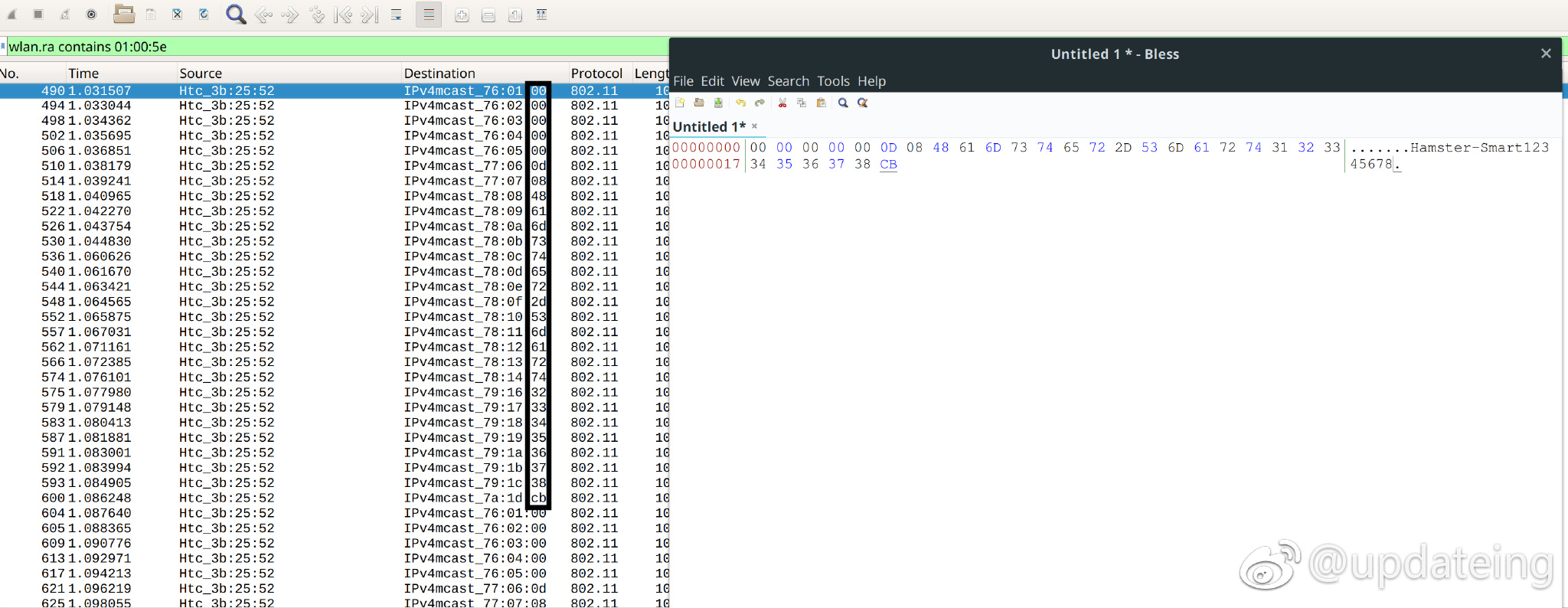The height and width of the screenshot is (608, 1568).
Task: Click Wireshark's Find Packet magnifier icon
Action: pos(236,15)
